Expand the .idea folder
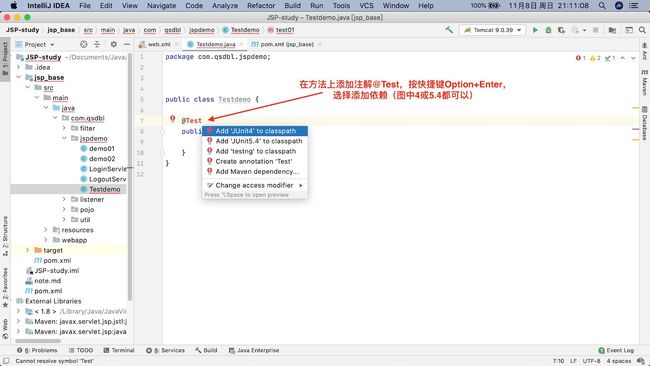This screenshot has height=366, width=650. coord(18,67)
